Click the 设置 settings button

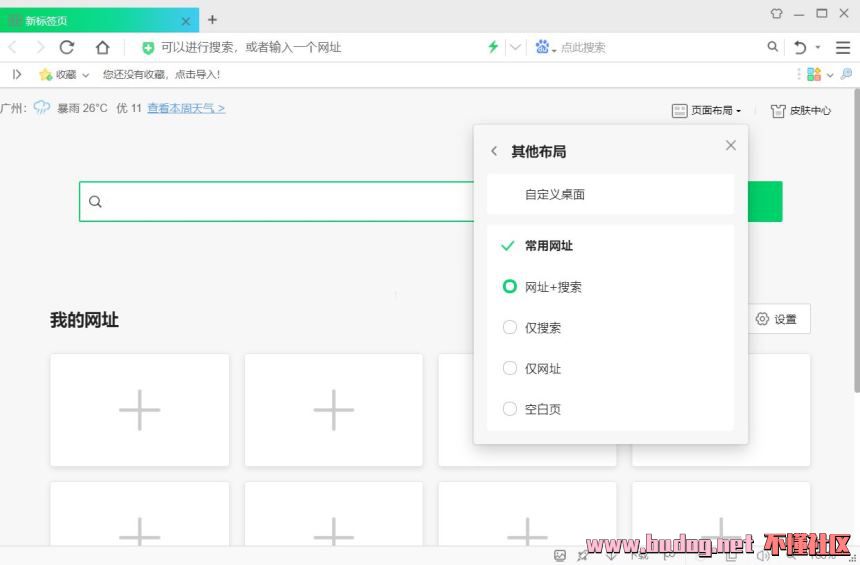click(x=777, y=319)
